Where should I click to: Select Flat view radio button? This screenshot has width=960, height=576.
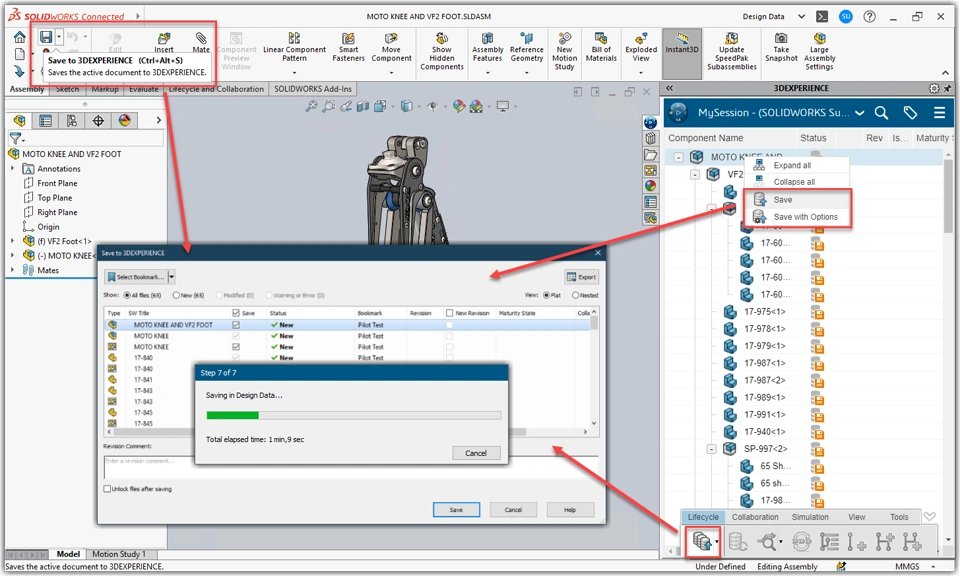pos(546,295)
